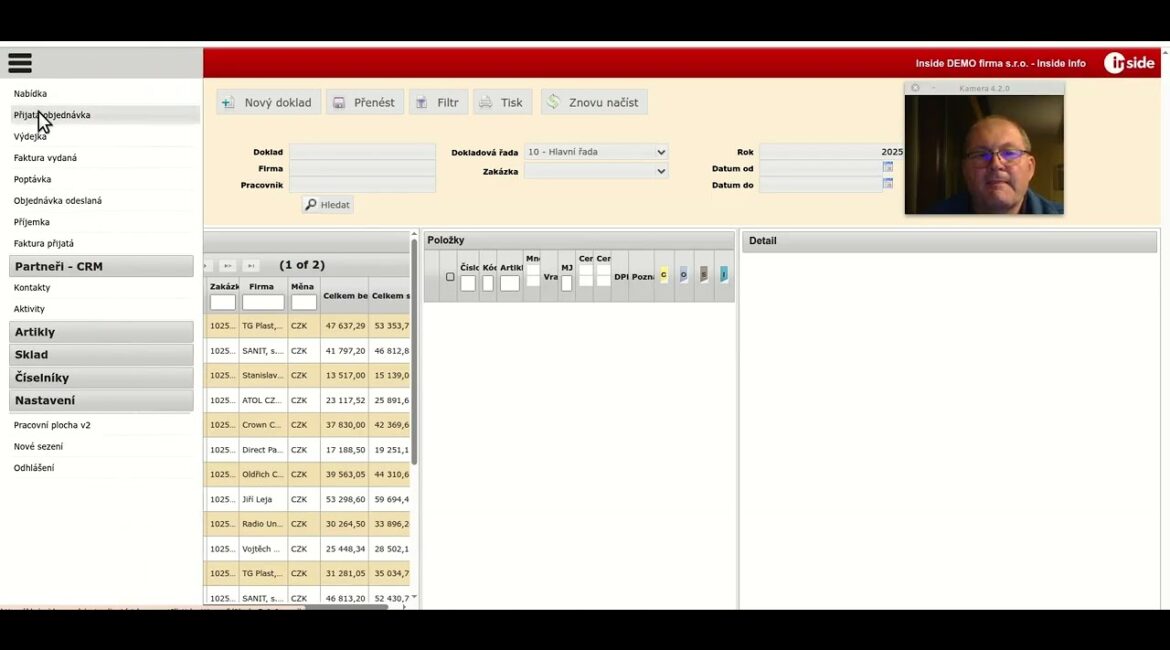Click the Firma search input field

click(362, 169)
